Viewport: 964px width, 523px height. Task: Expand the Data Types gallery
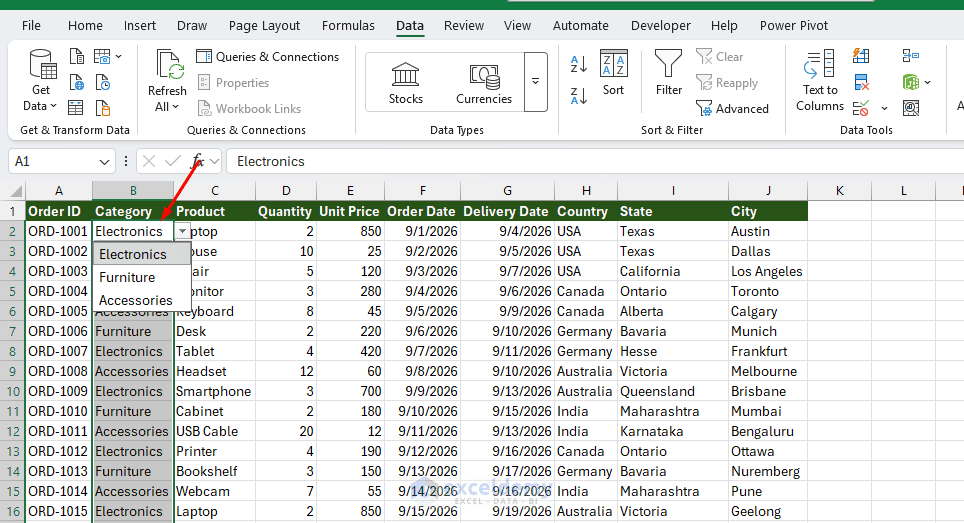tap(535, 82)
